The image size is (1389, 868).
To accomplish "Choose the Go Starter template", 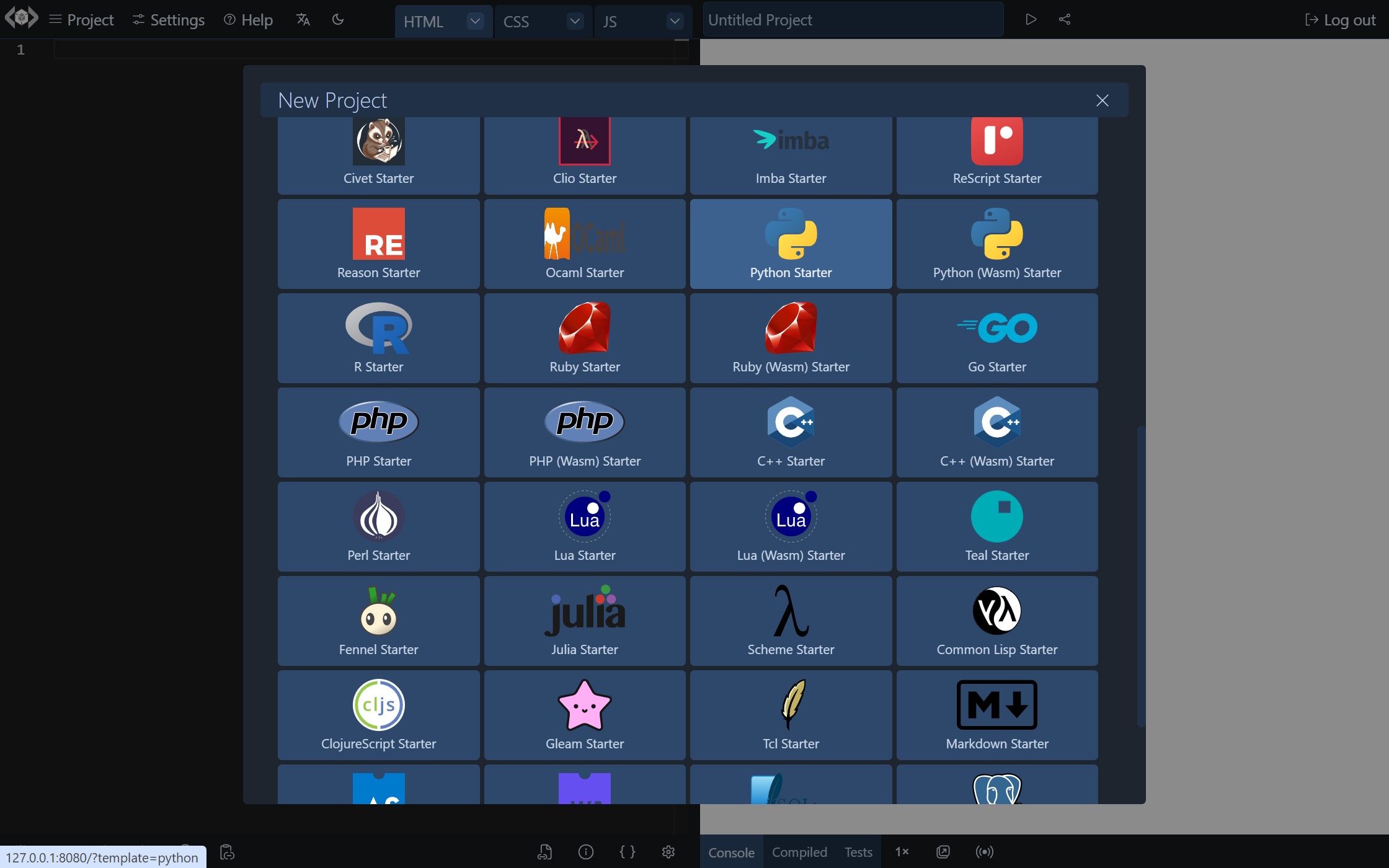I will click(x=996, y=338).
